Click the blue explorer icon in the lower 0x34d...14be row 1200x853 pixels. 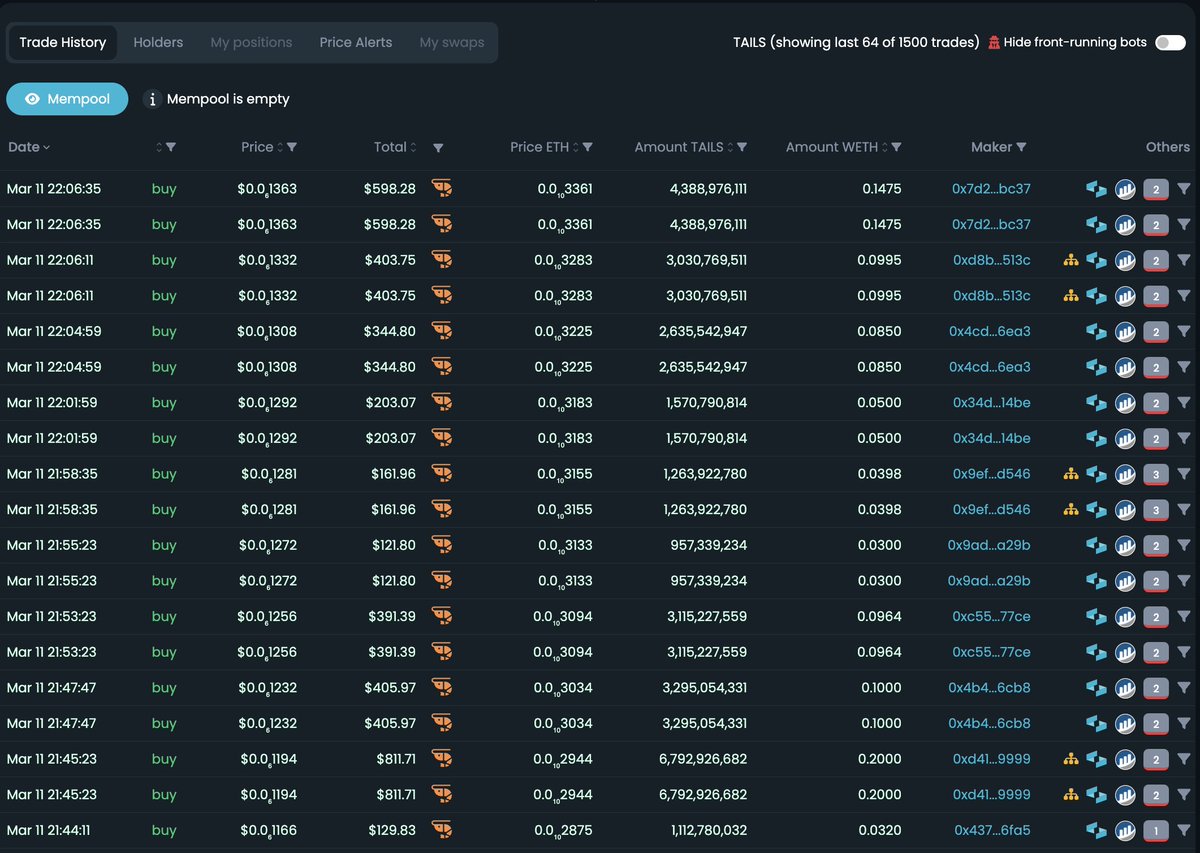click(x=1096, y=438)
